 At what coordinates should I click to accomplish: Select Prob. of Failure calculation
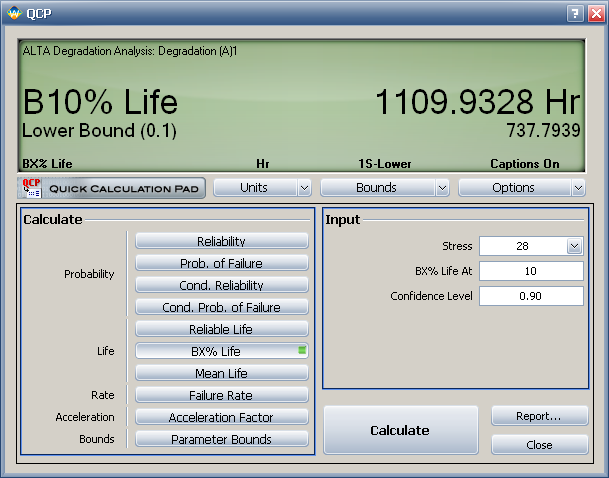pyautogui.click(x=221, y=263)
